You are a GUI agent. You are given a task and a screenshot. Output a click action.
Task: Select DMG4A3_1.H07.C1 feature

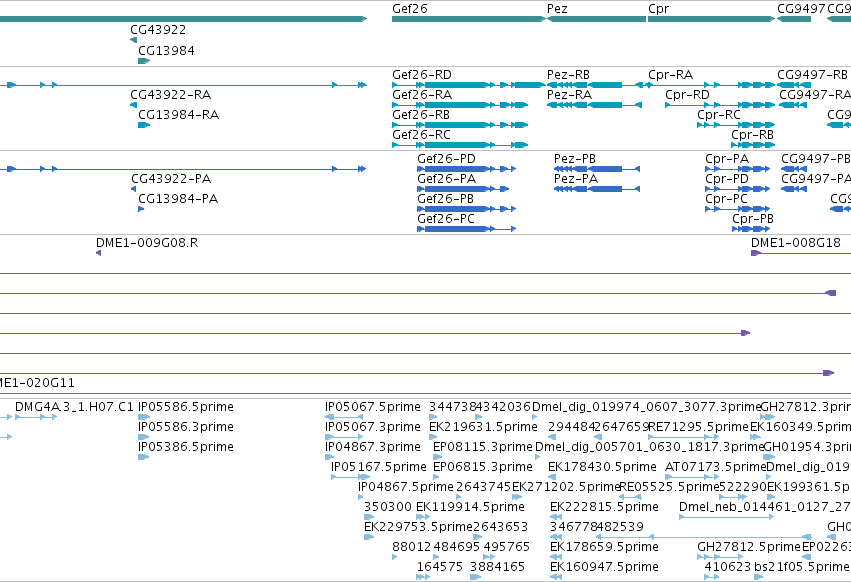pos(74,407)
